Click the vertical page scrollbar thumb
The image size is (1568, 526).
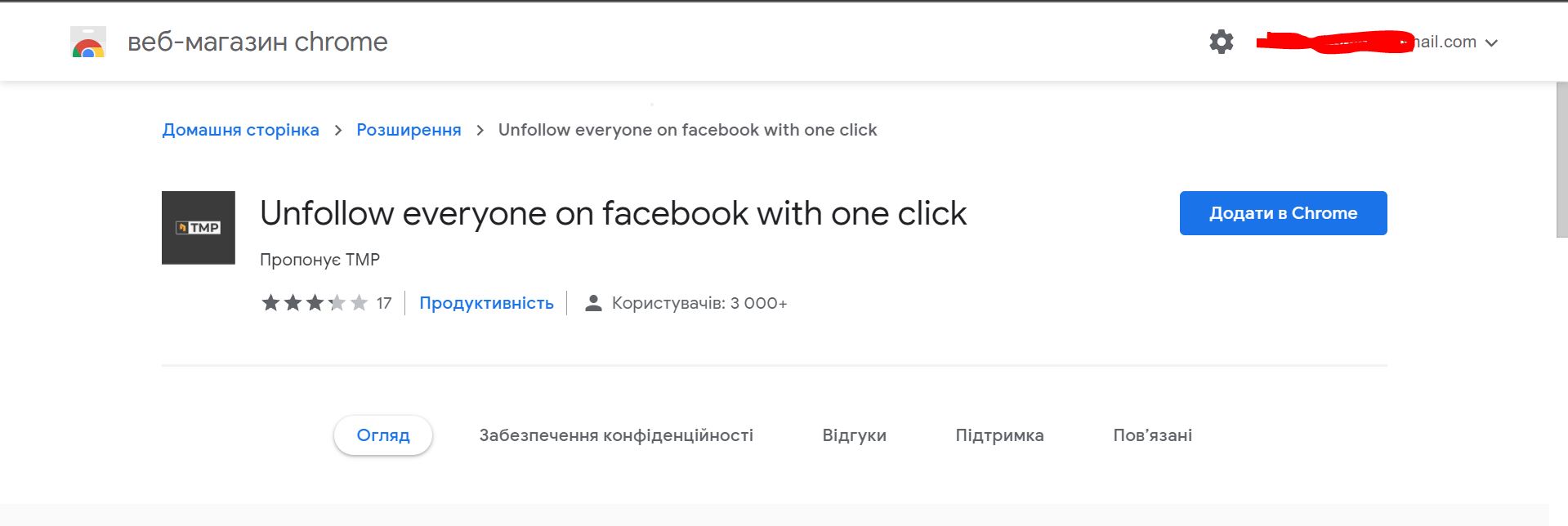[x=1561, y=160]
